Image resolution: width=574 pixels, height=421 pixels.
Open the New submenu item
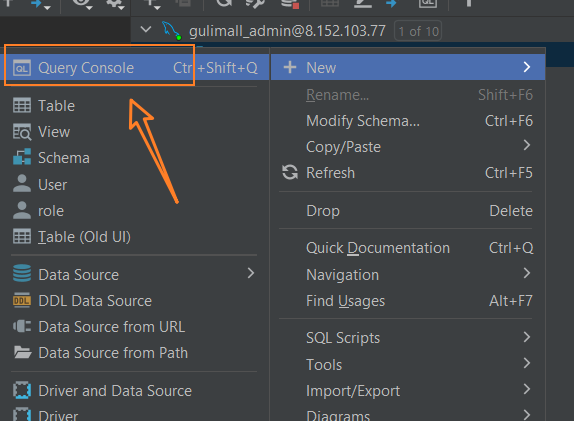point(408,67)
